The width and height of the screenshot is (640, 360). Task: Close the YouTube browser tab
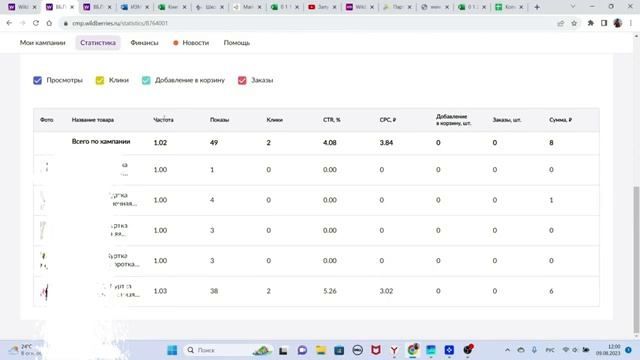334,7
